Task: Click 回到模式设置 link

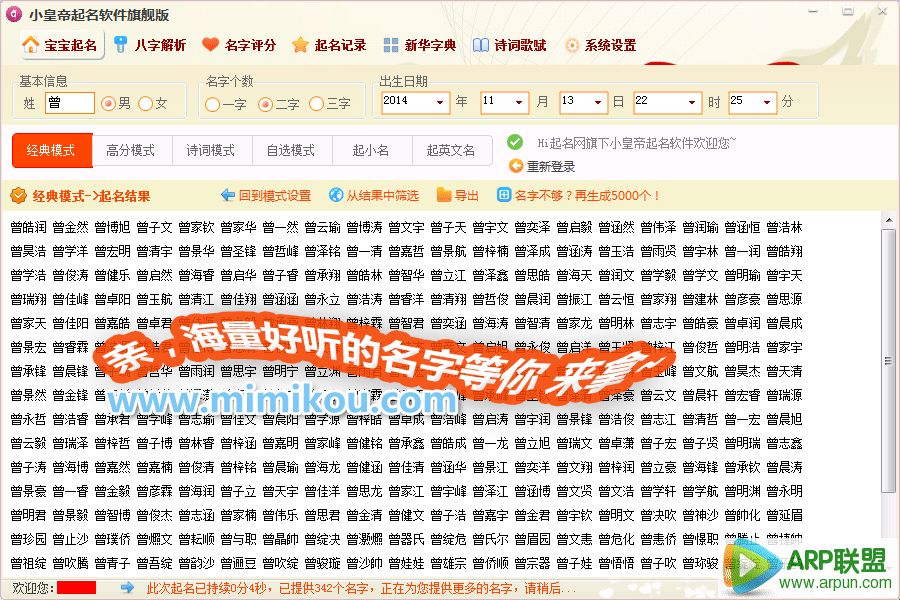Action: coord(274,196)
